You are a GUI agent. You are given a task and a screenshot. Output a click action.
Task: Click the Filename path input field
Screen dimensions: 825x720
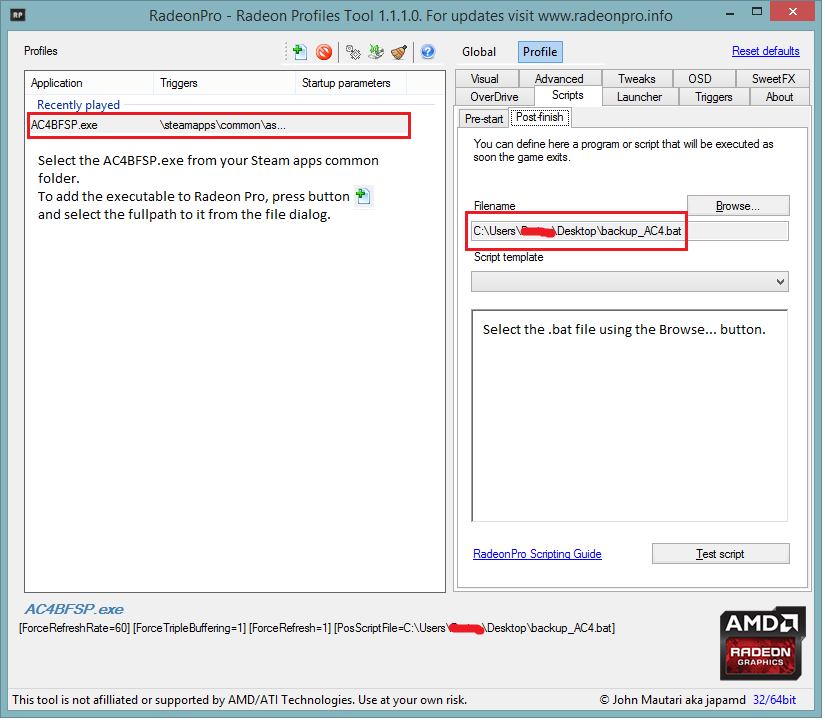click(x=630, y=231)
